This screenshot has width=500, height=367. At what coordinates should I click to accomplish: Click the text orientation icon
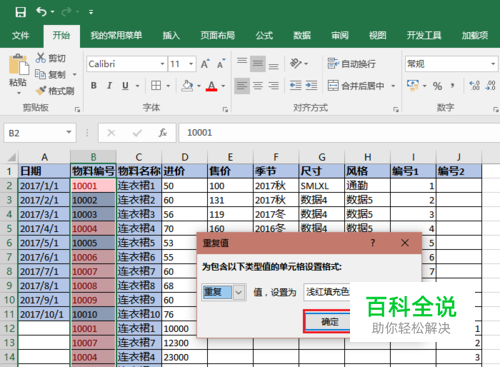pyautogui.click(x=295, y=63)
